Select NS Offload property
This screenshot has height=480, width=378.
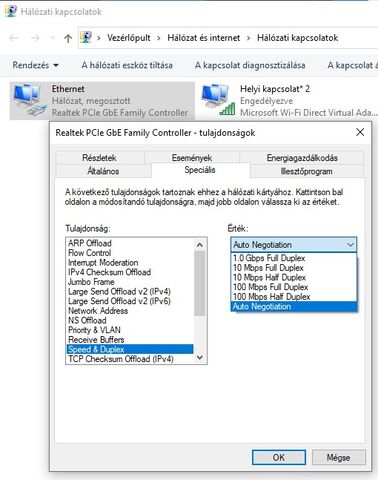tap(130, 321)
